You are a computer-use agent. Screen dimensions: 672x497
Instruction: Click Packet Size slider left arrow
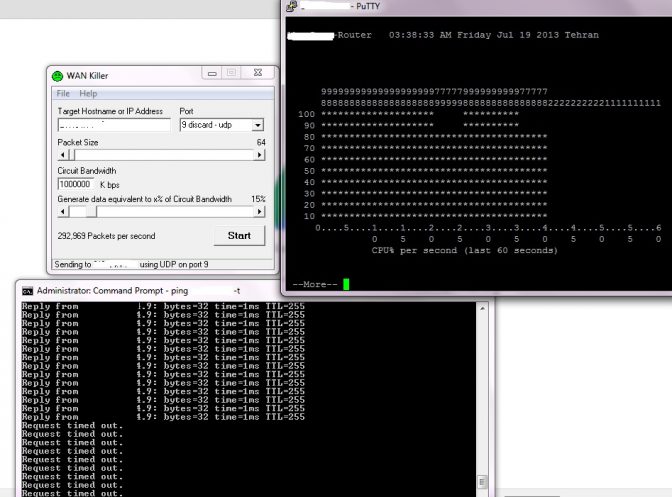(62, 155)
